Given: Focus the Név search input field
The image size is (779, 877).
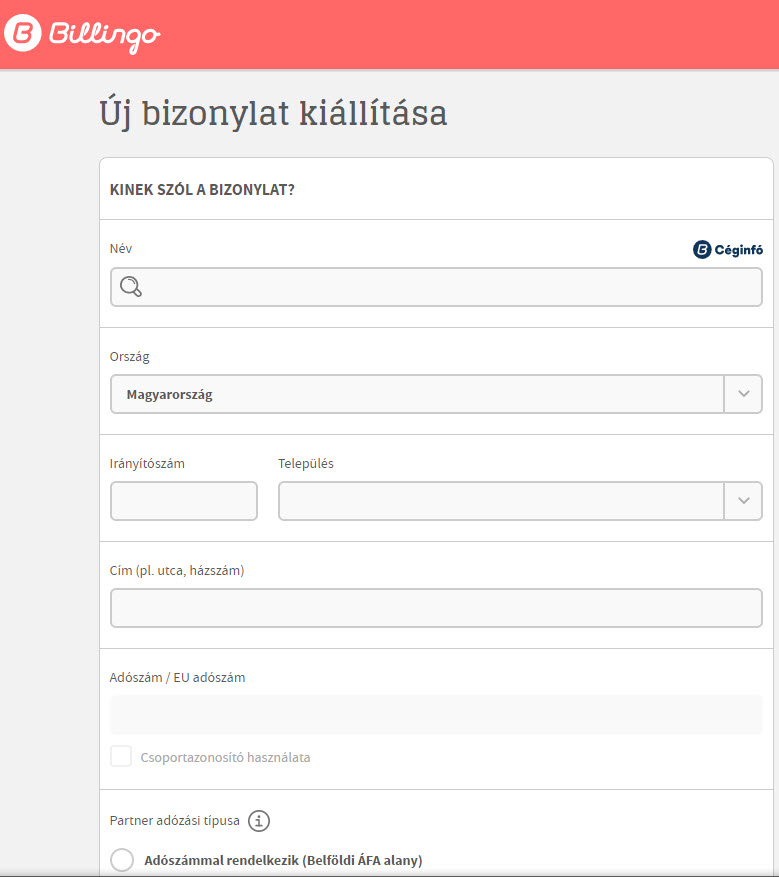Looking at the screenshot, I should [436, 287].
